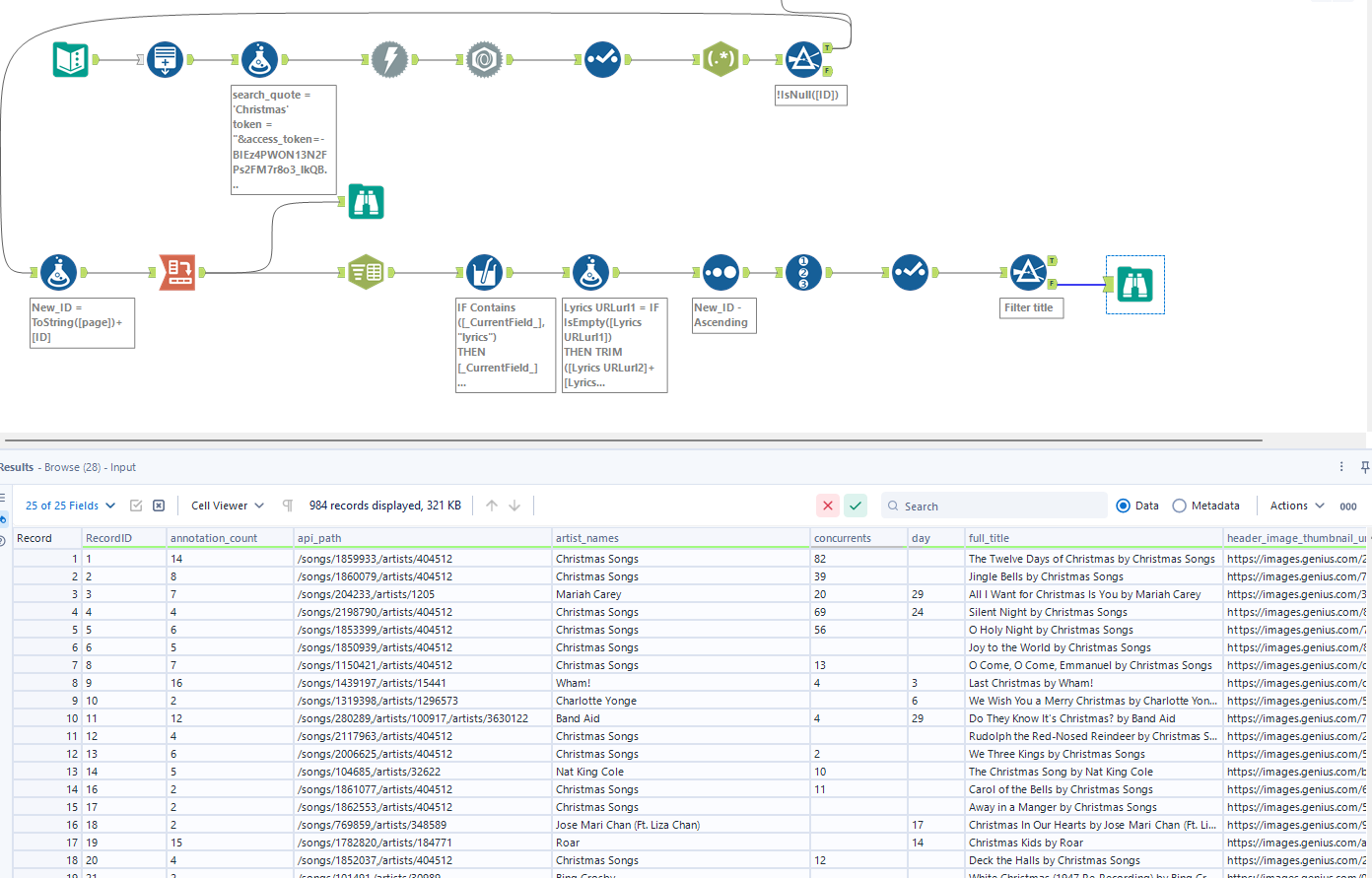Select the Input Data book tool
The width and height of the screenshot is (1372, 878).
coord(71,60)
